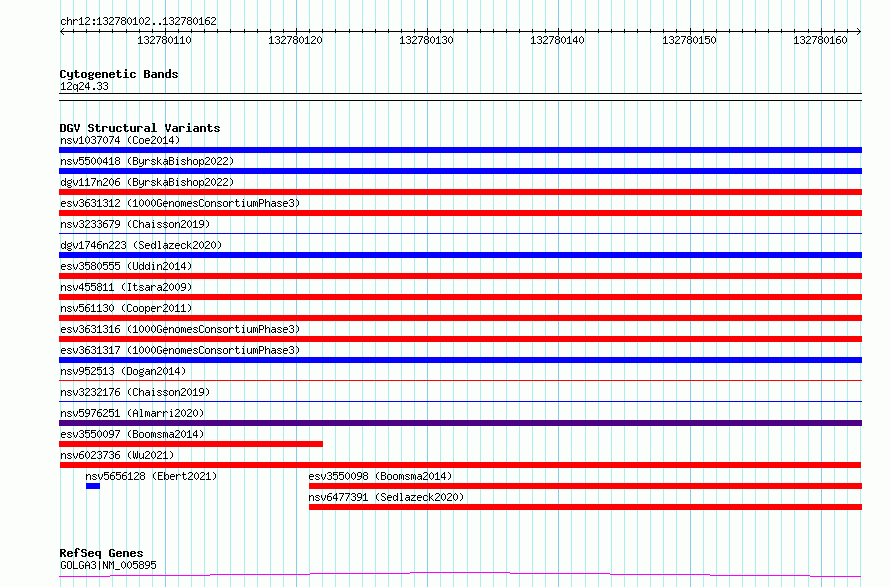This screenshot has width=890, height=587.
Task: Click esv3631317 (1000GenomesConsortiumPhase3) label
Action: coord(180,350)
